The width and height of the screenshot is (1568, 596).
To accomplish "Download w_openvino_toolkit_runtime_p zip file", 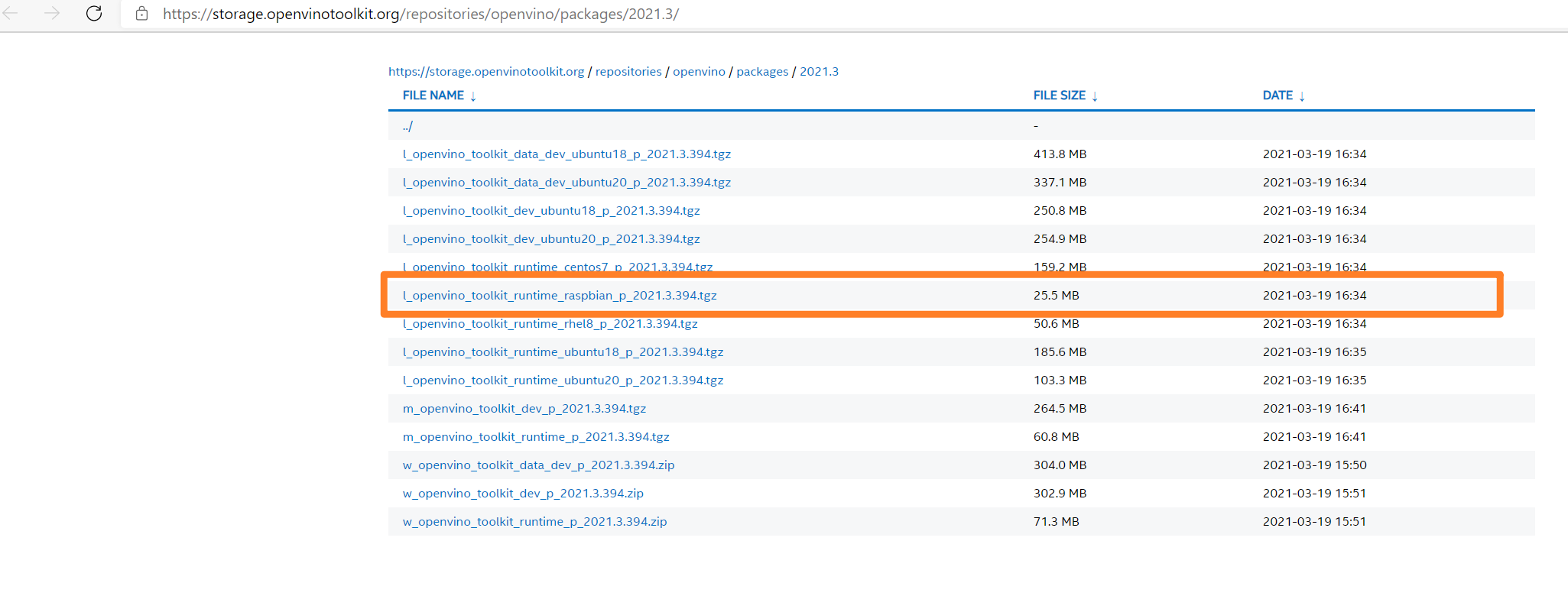I will pos(535,522).
